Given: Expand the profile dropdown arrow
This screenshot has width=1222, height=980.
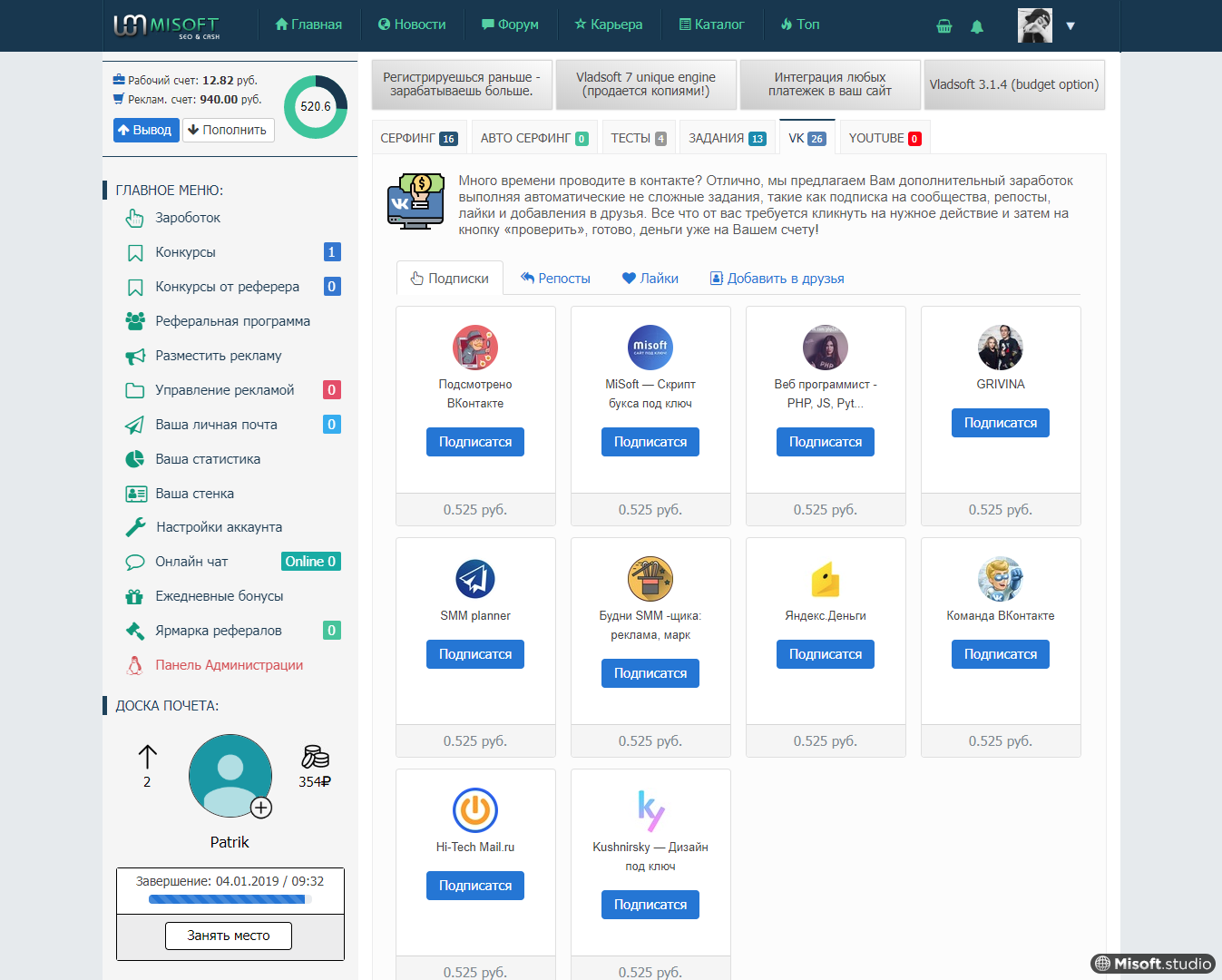Looking at the screenshot, I should click(1070, 25).
